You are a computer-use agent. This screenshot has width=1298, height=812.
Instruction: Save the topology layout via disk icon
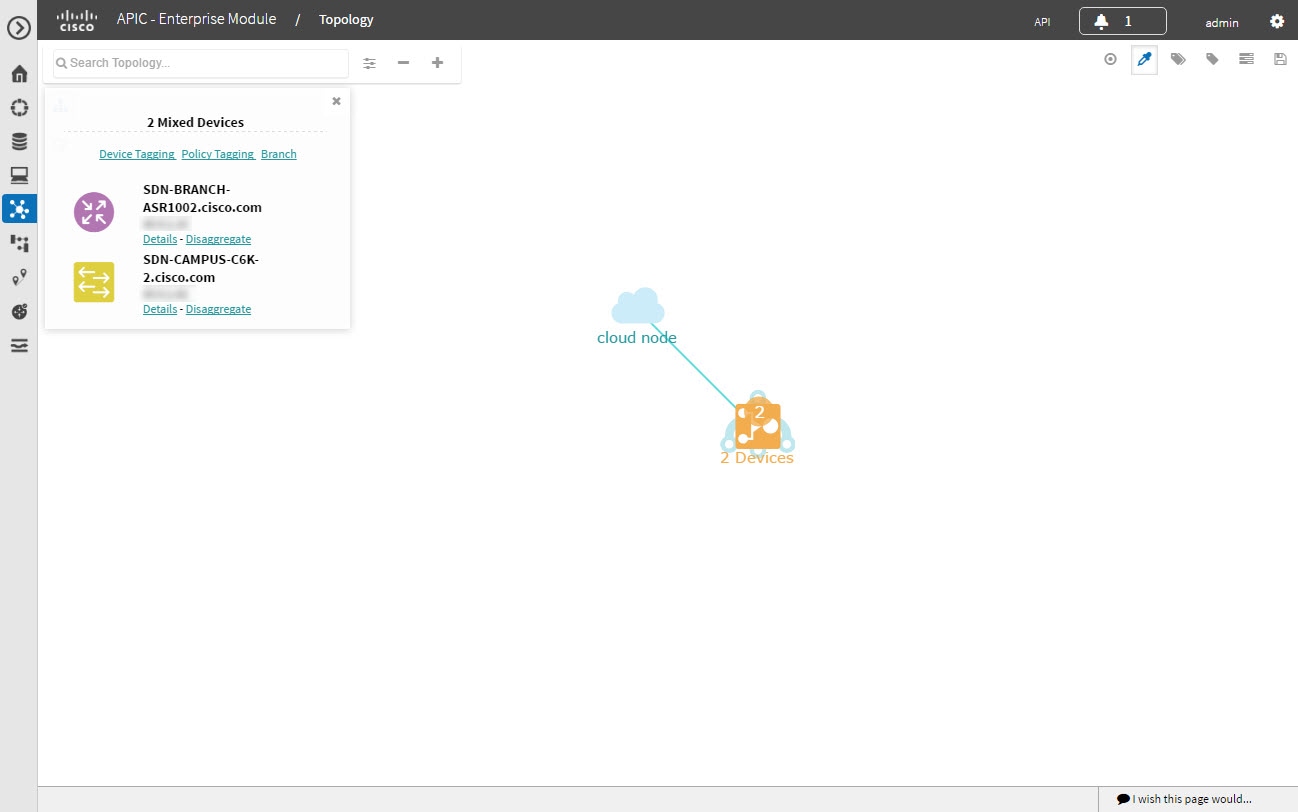[x=1280, y=59]
